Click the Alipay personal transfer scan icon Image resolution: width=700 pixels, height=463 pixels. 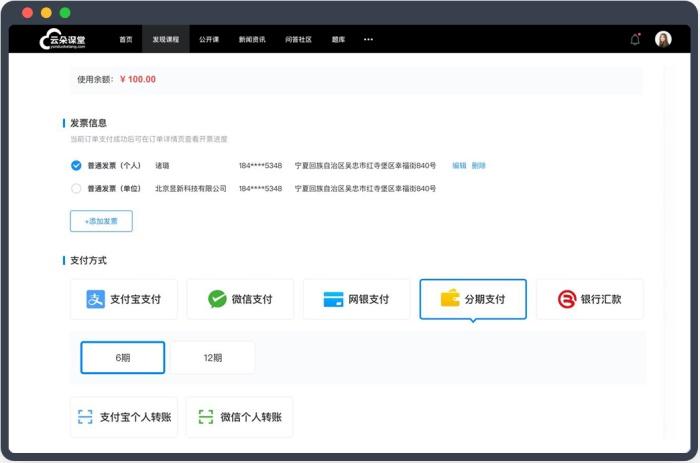85,417
